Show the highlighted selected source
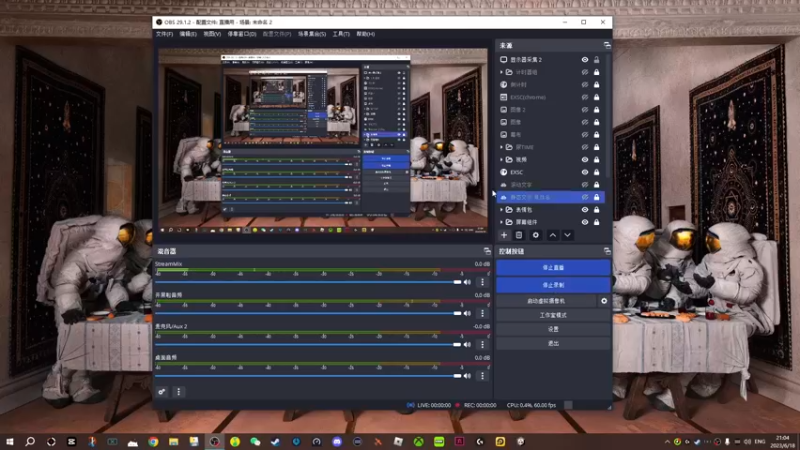This screenshot has height=450, width=800. [x=585, y=197]
